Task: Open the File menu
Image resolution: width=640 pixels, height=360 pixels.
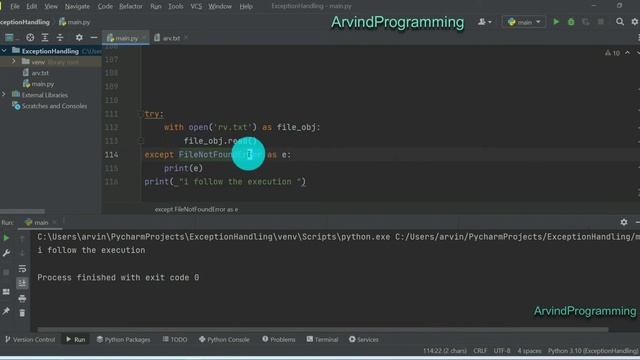Action: click(x=15, y=6)
